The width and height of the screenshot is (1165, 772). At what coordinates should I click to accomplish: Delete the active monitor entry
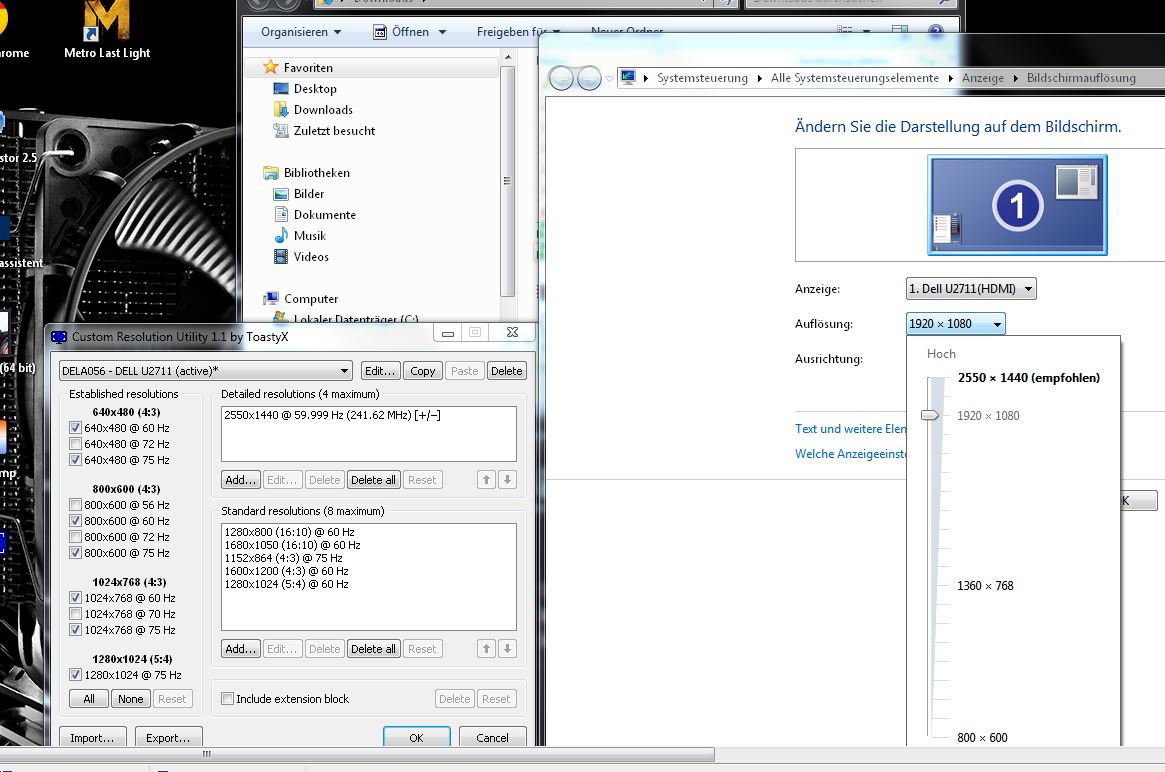(x=507, y=371)
